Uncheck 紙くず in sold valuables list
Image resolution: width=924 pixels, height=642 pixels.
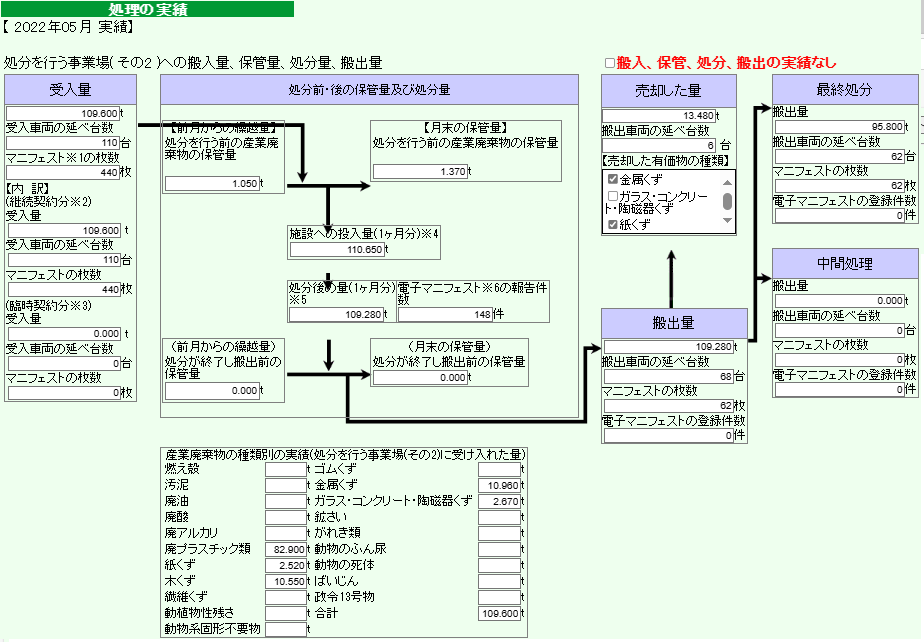613,225
